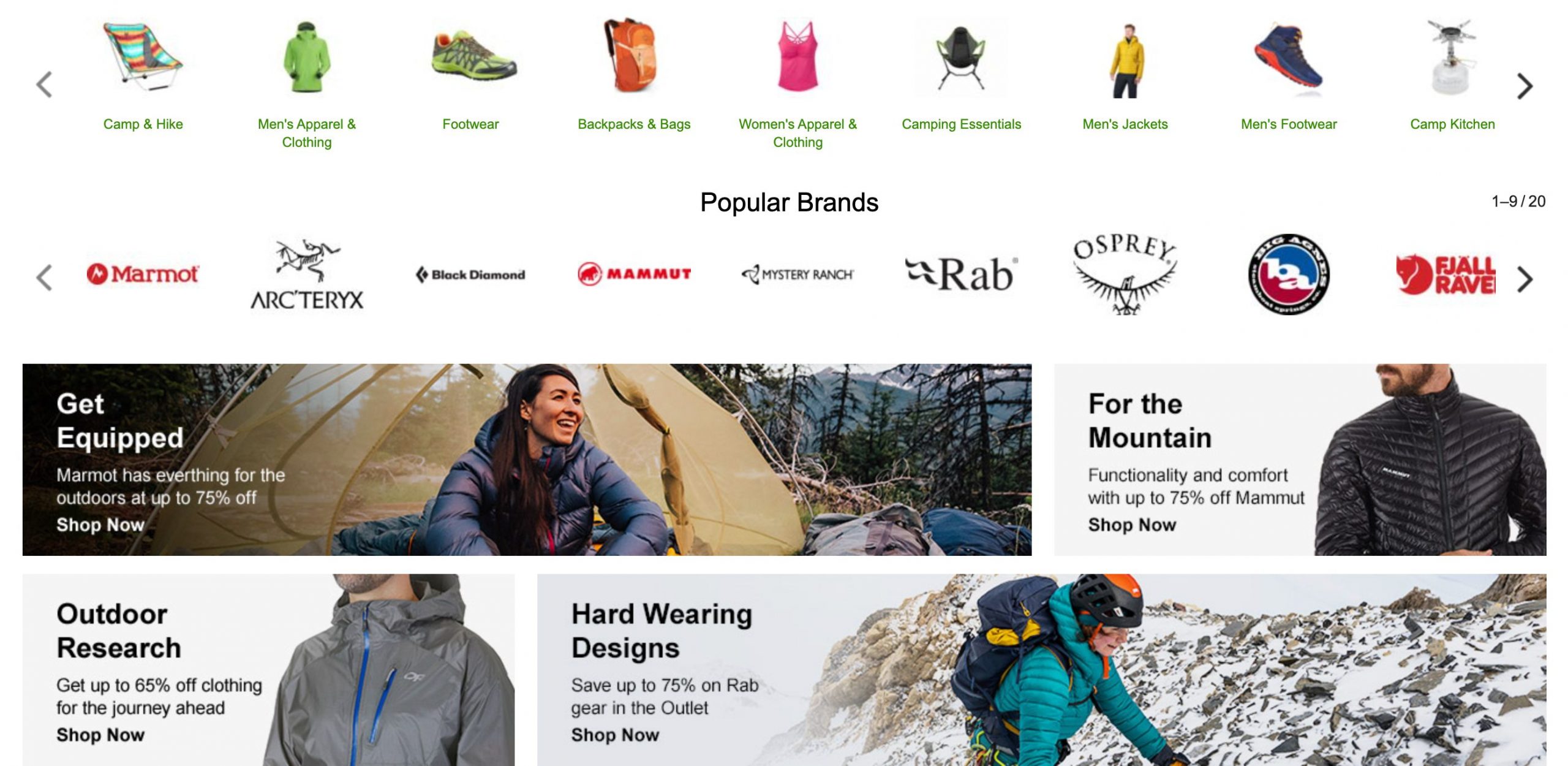Screen dimensions: 1568x766
Task: Click the Mammut brand logo
Action: tap(634, 274)
